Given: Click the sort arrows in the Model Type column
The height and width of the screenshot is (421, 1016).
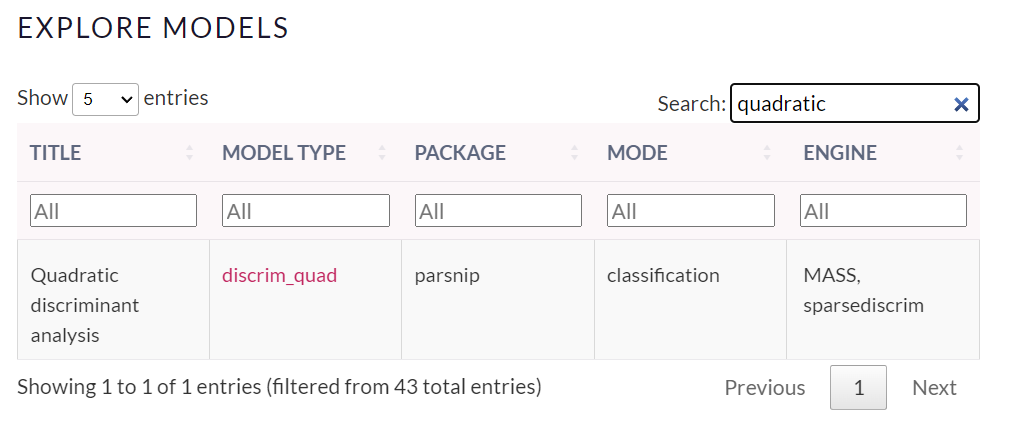Looking at the screenshot, I should coord(382,153).
